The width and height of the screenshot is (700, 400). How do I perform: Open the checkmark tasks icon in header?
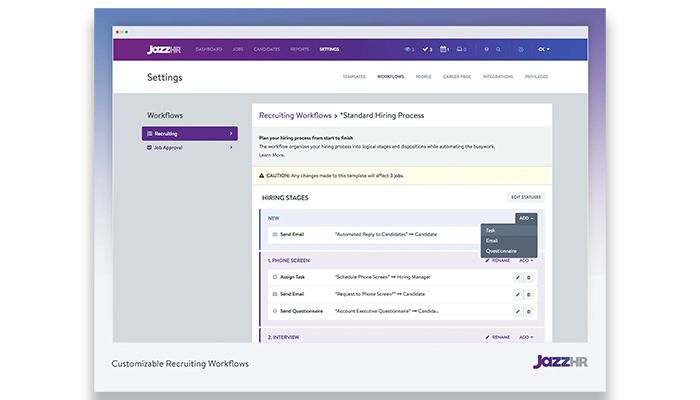tap(428, 48)
